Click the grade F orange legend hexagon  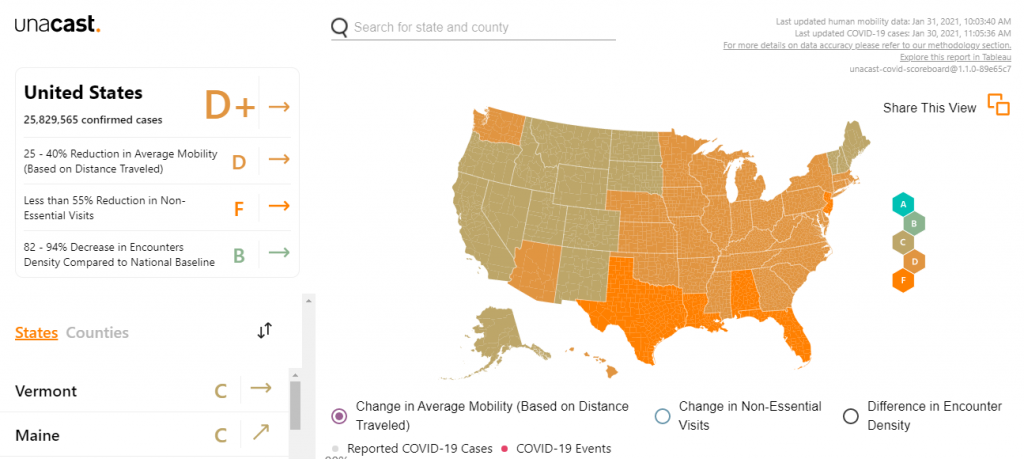[x=904, y=279]
